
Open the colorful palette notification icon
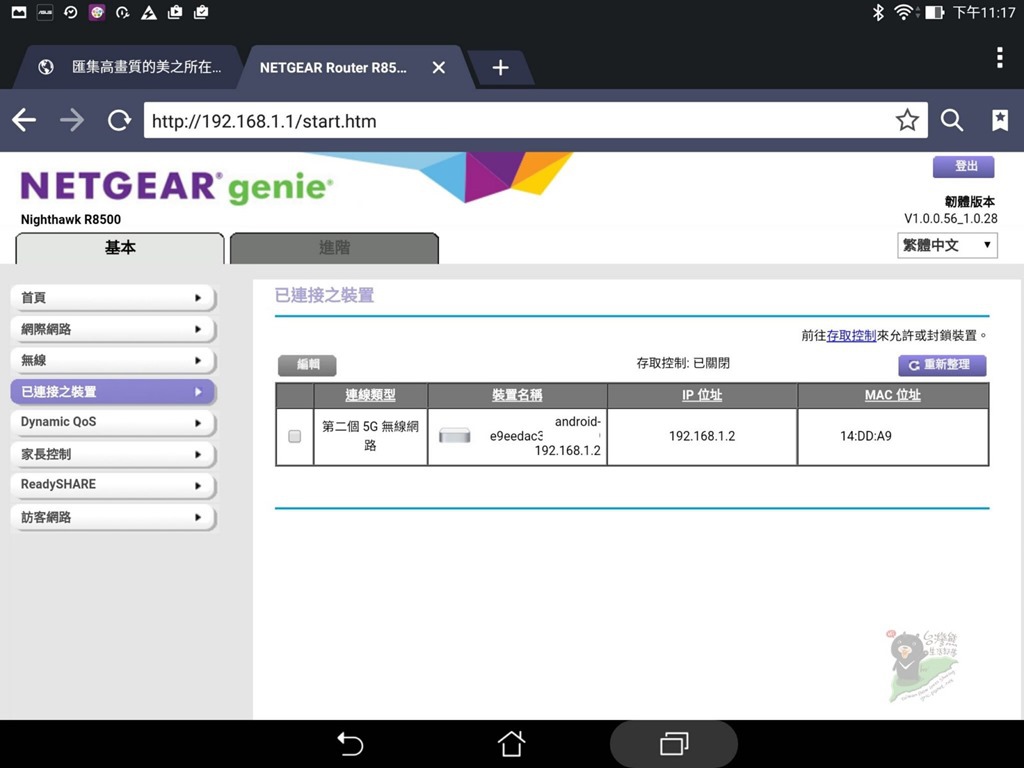click(x=97, y=12)
